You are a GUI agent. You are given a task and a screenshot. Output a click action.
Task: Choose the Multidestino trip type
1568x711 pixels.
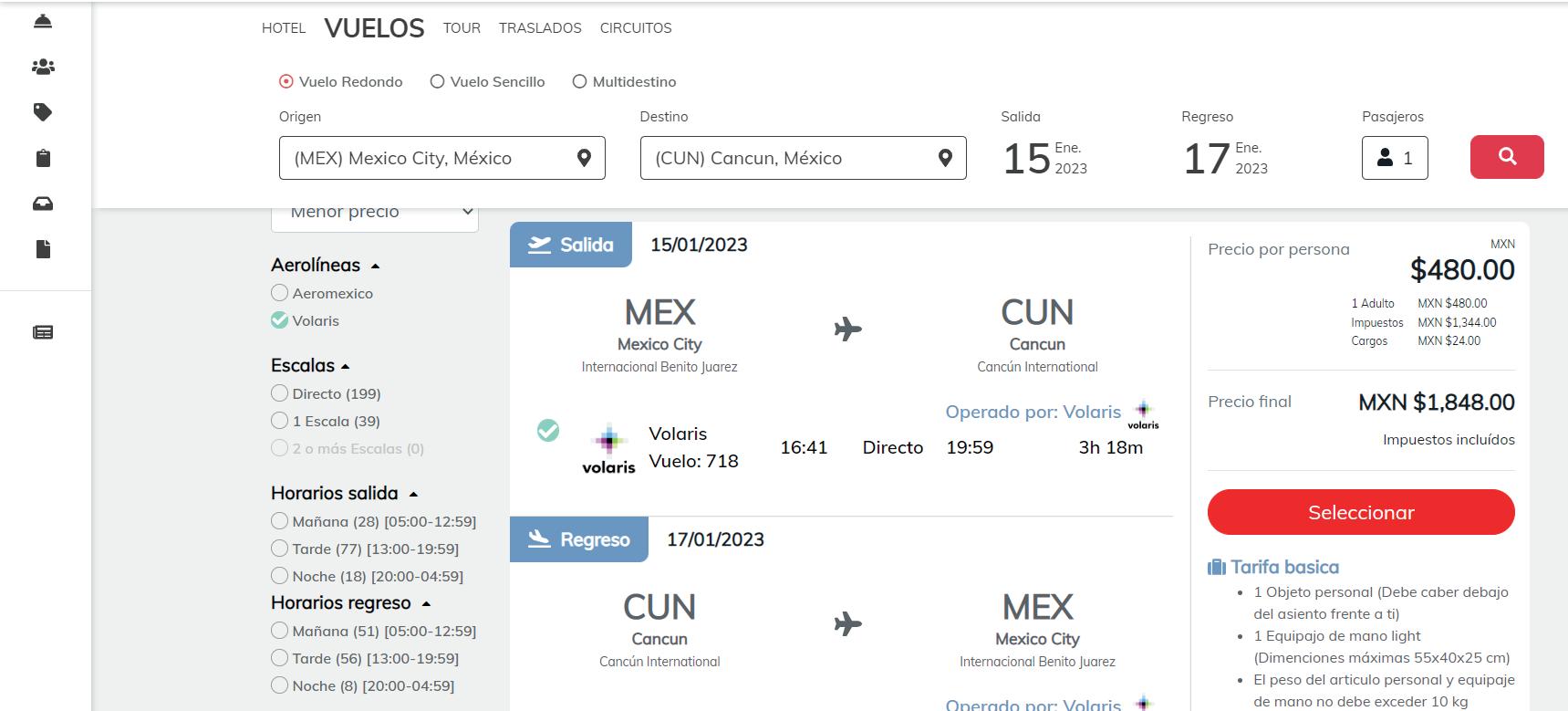[x=579, y=82]
